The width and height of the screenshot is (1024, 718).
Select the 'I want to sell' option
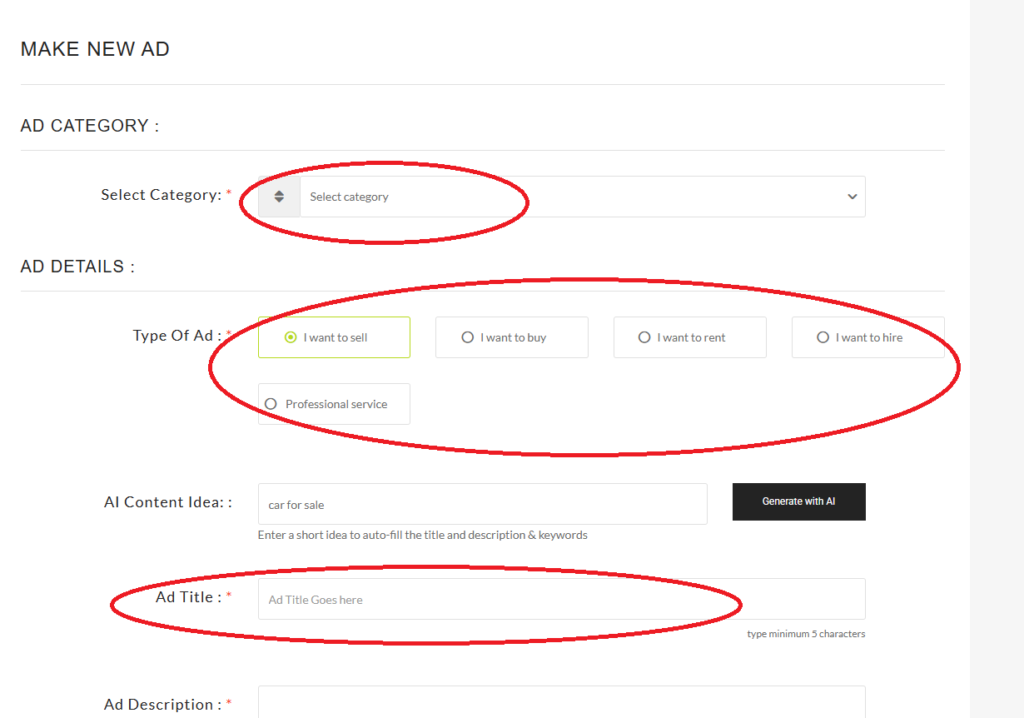pyautogui.click(x=334, y=337)
